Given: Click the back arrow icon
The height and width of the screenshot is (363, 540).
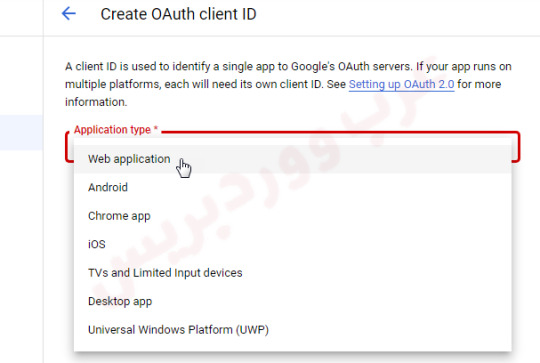Looking at the screenshot, I should click(x=69, y=14).
